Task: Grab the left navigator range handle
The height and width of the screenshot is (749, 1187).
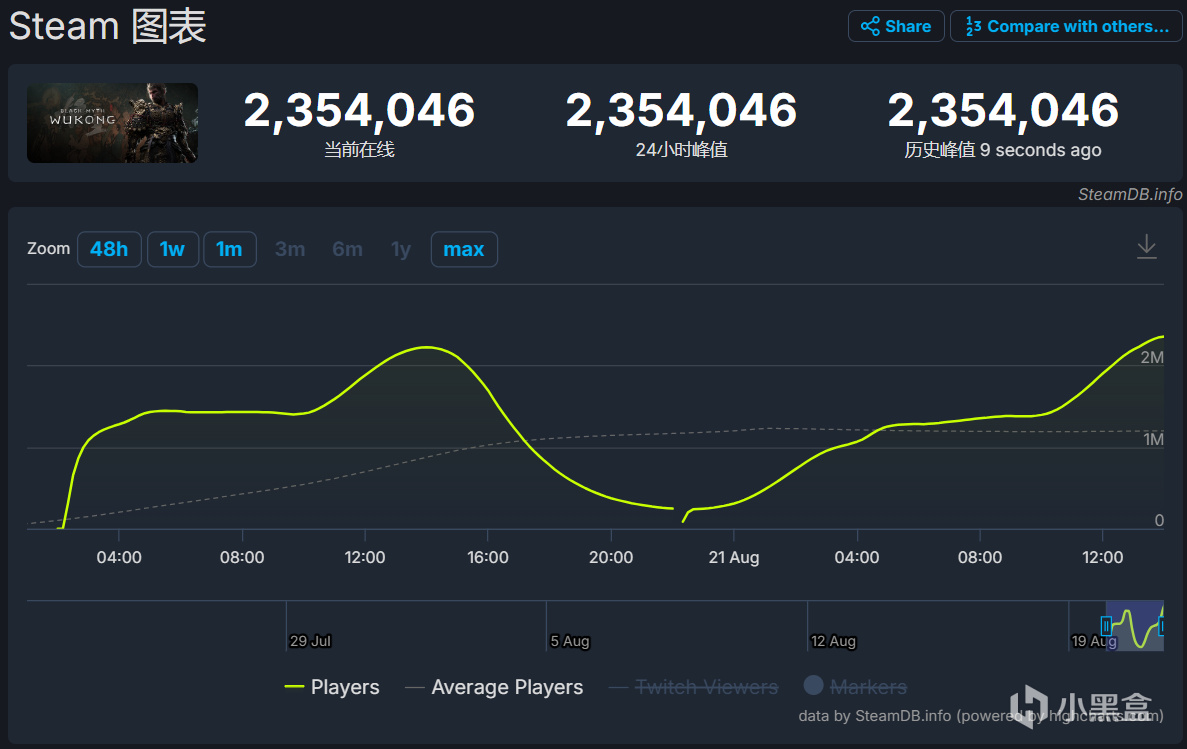Action: [x=1106, y=626]
